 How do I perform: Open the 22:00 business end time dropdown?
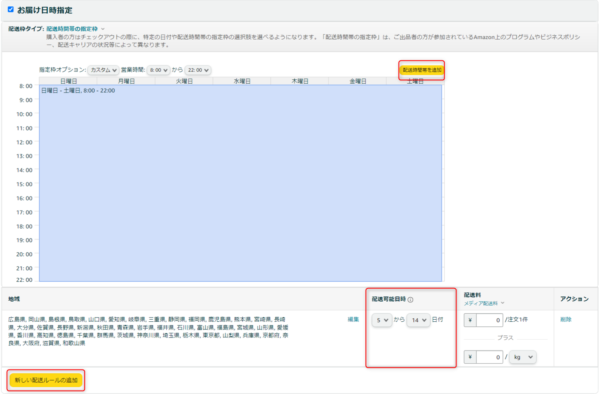tap(198, 70)
